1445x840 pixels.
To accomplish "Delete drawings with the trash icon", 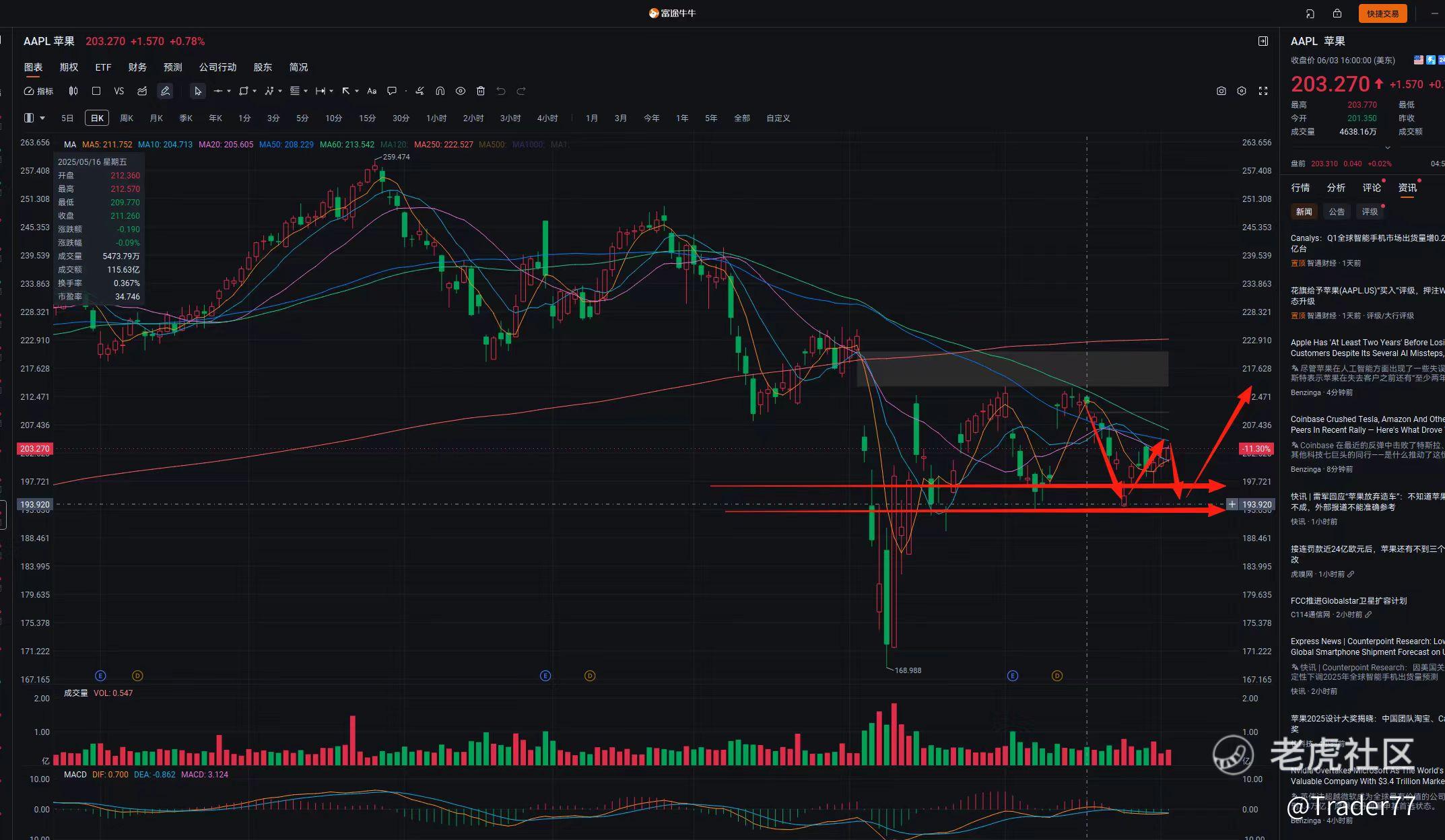I will click(481, 91).
